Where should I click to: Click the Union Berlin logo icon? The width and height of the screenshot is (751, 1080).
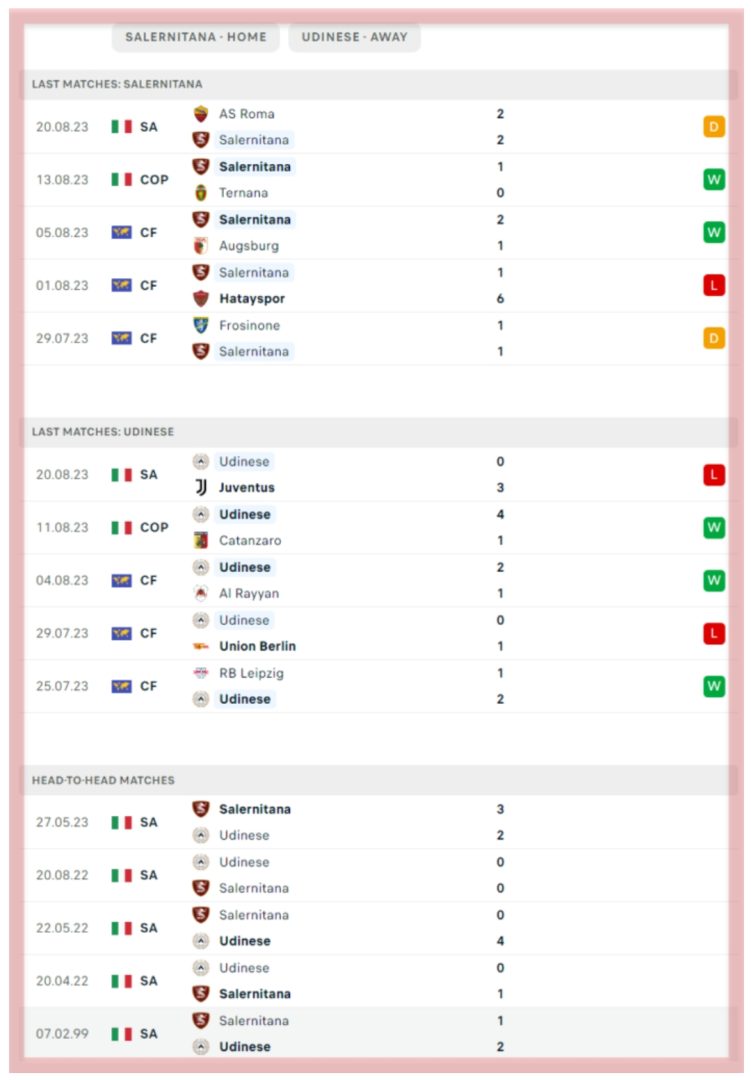pos(200,647)
